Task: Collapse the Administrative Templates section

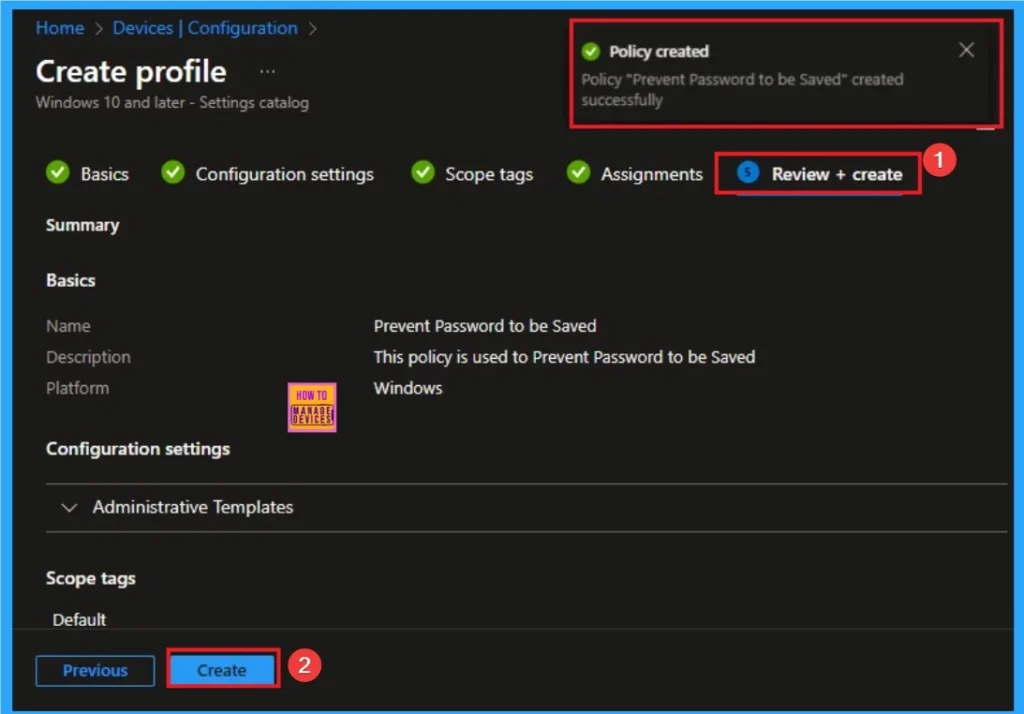Action: point(69,507)
